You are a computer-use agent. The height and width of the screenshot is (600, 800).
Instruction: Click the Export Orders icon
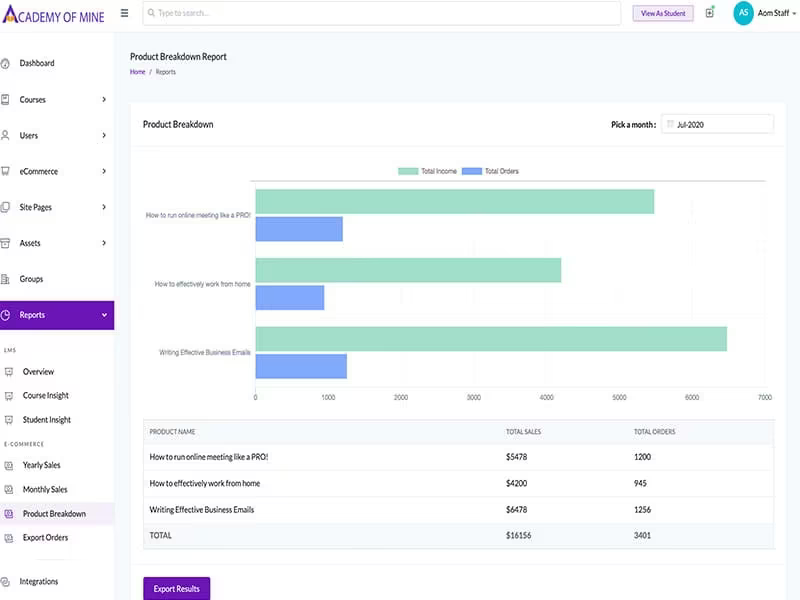(x=9, y=538)
